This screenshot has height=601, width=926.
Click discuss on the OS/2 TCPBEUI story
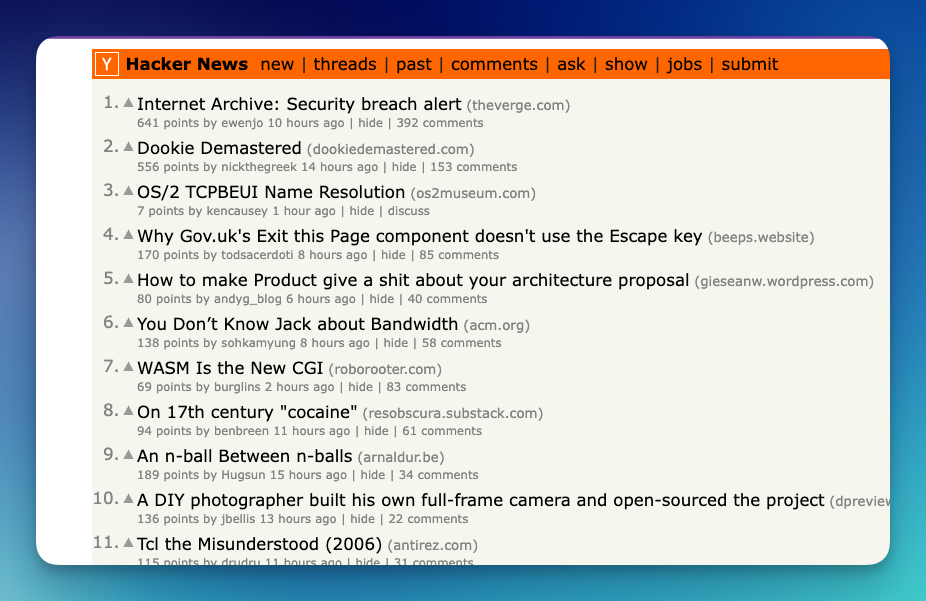point(408,211)
